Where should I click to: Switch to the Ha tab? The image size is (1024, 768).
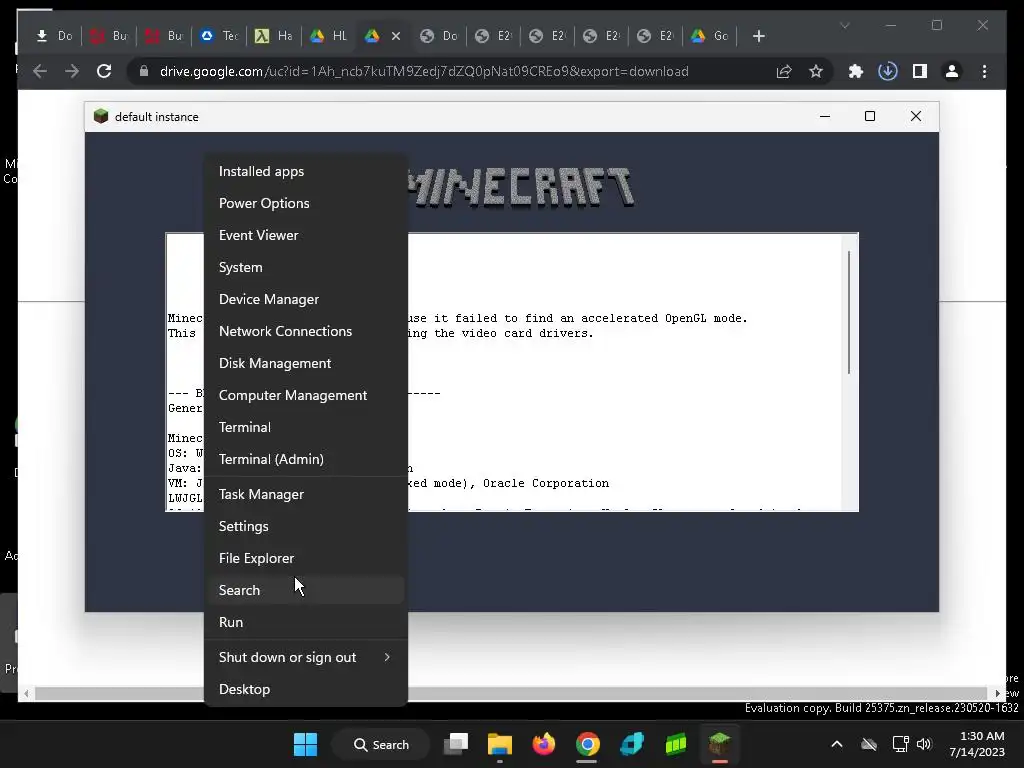pyautogui.click(x=274, y=36)
